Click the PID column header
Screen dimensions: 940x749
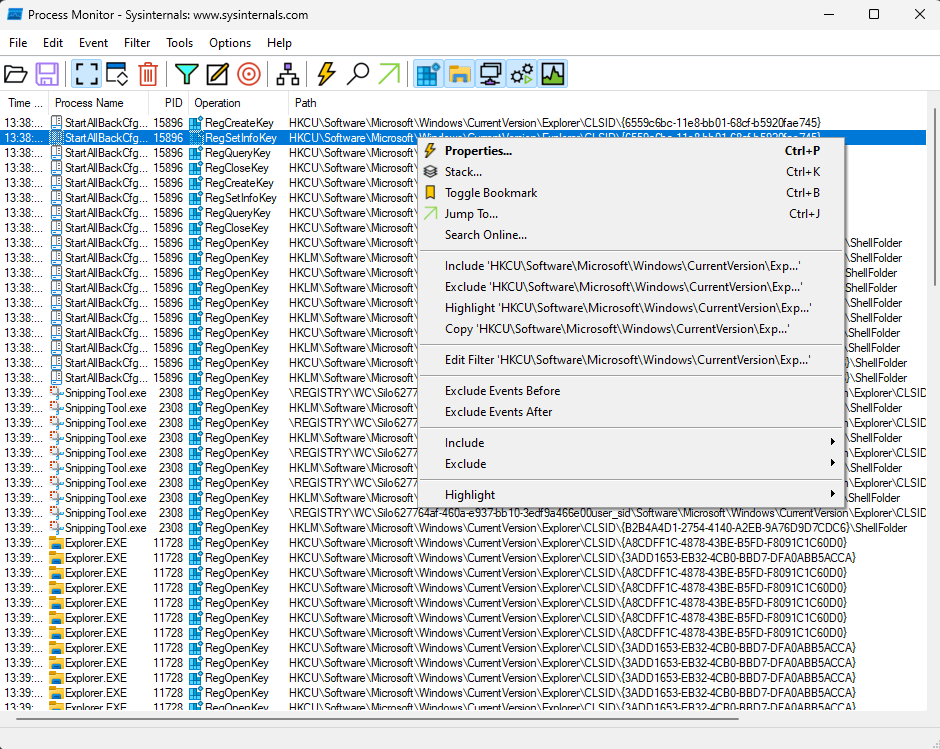tap(169, 103)
